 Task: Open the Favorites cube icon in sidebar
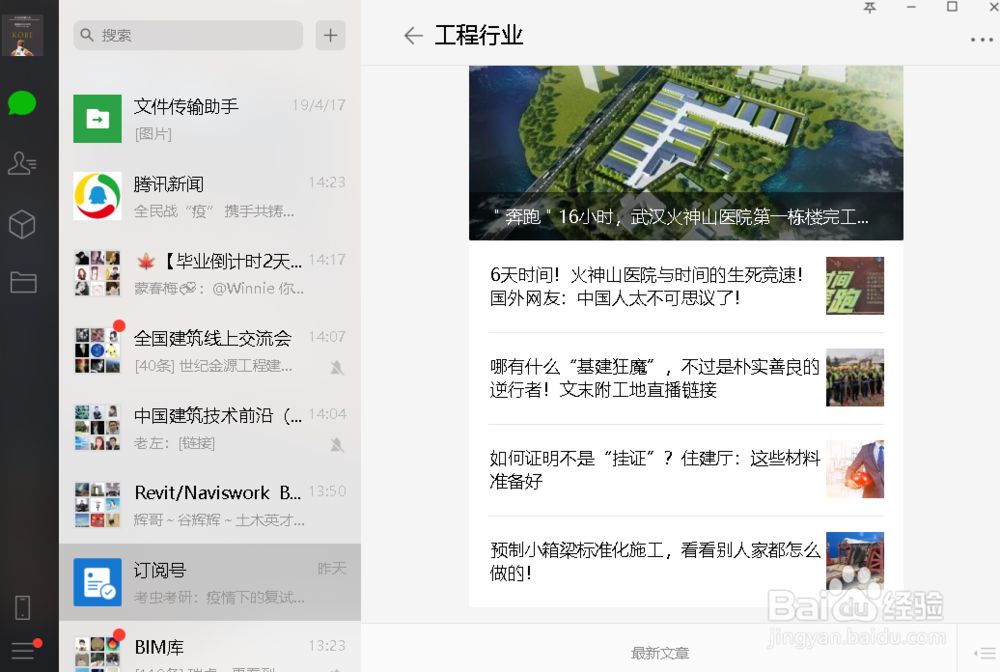coord(22,224)
